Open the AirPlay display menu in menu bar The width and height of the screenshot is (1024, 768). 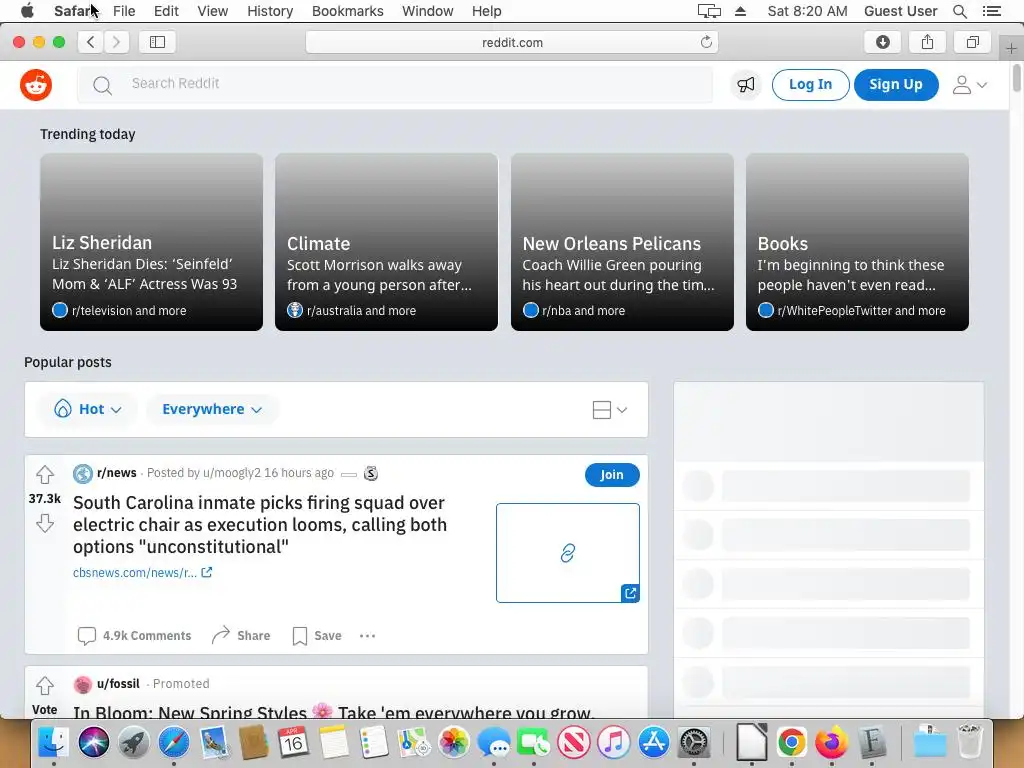coord(709,11)
